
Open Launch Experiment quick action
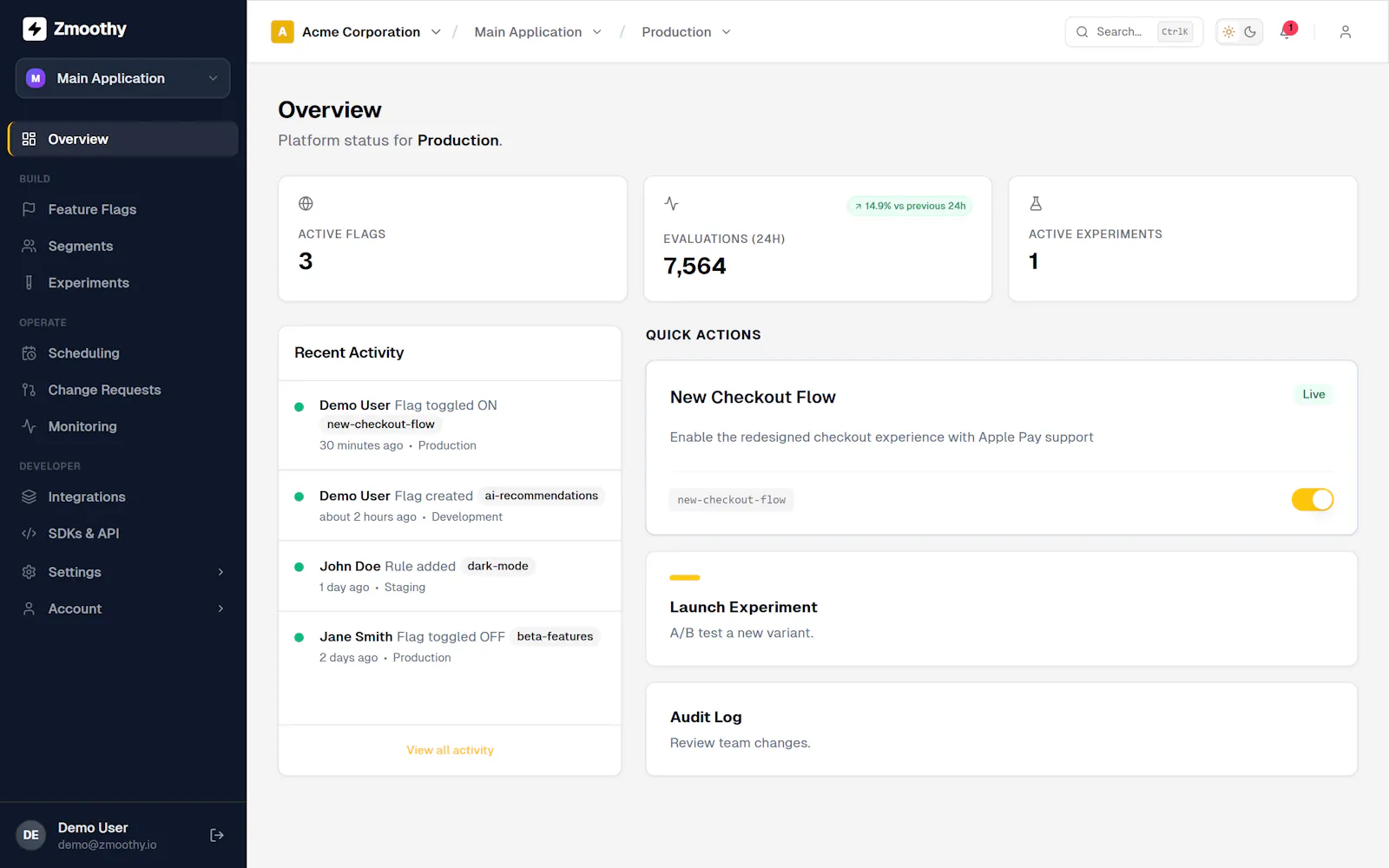click(1001, 608)
